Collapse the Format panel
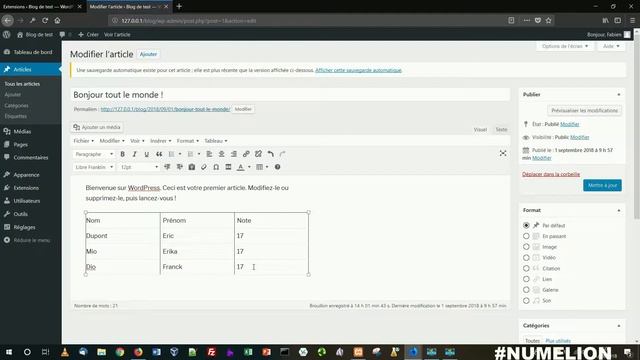Image resolution: width=640 pixels, height=360 pixels. (619, 210)
